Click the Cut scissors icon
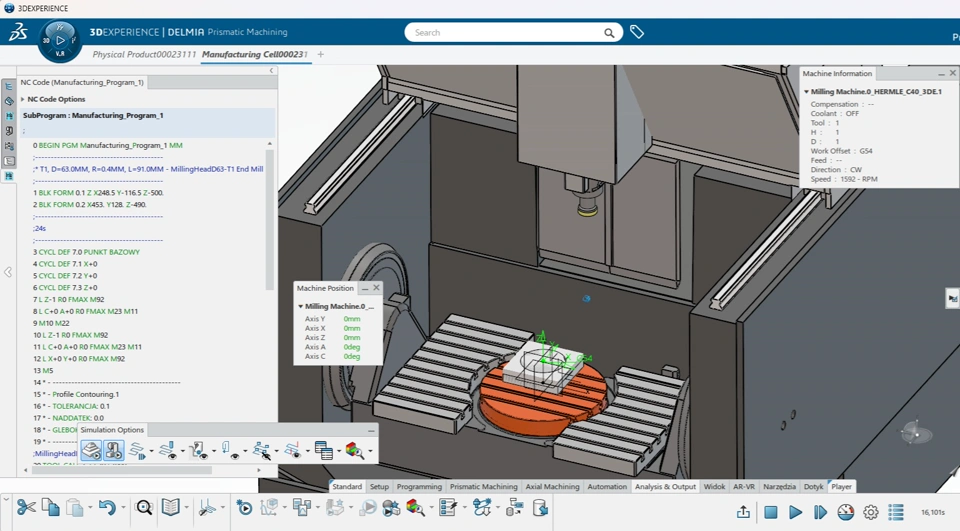The image size is (960, 531). point(26,508)
